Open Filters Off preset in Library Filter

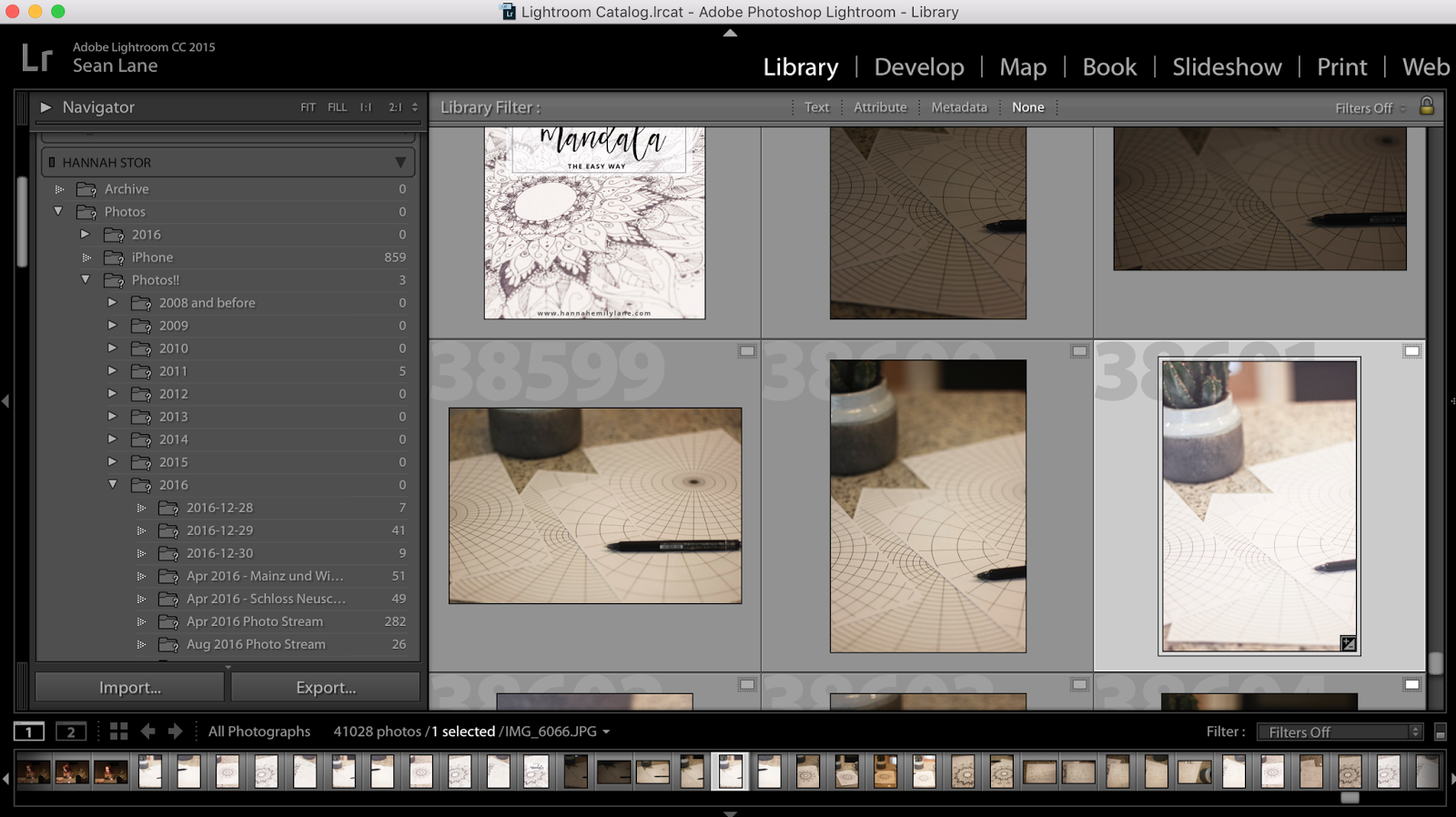point(1370,107)
